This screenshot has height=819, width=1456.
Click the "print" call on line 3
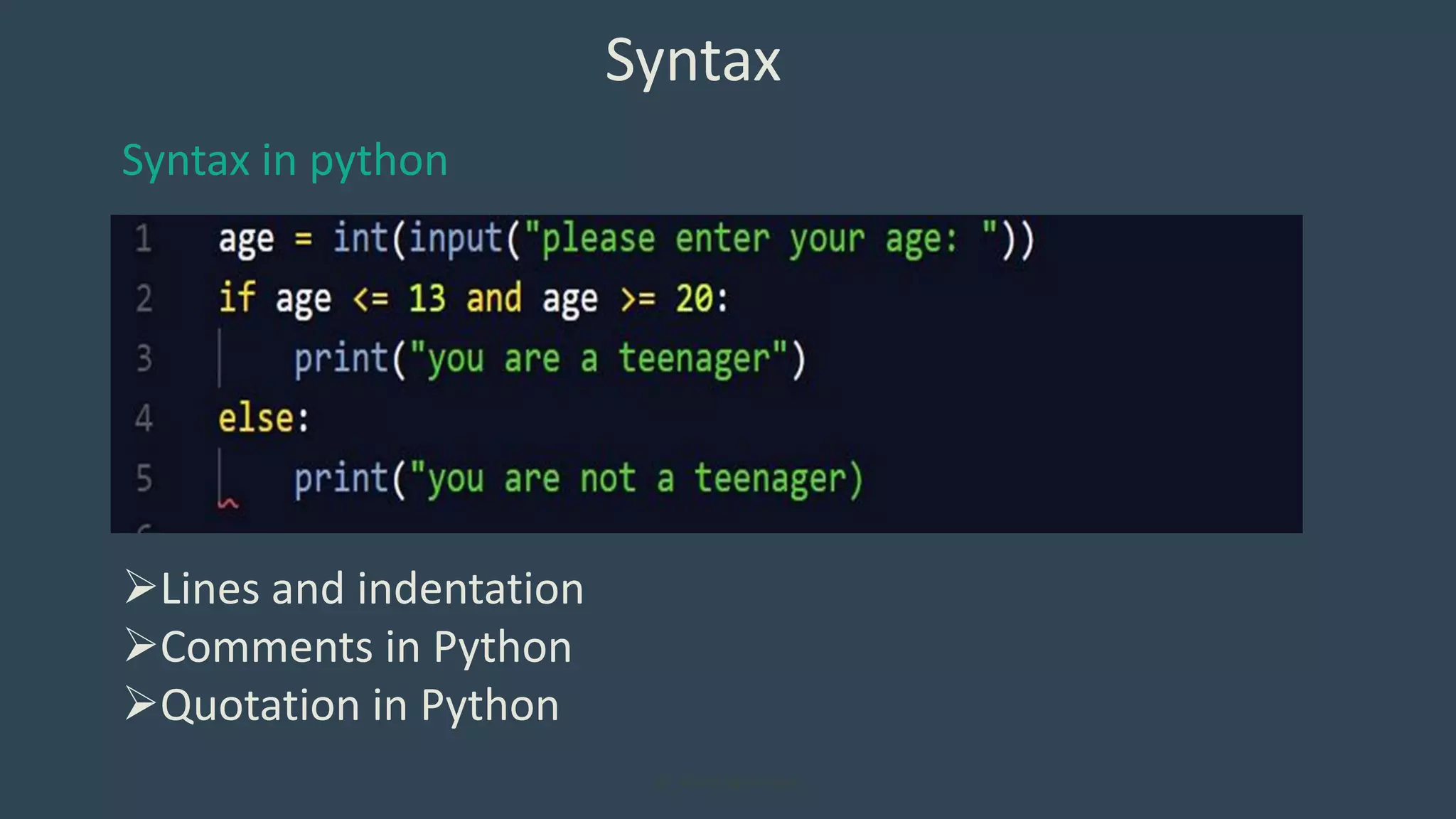(341, 359)
